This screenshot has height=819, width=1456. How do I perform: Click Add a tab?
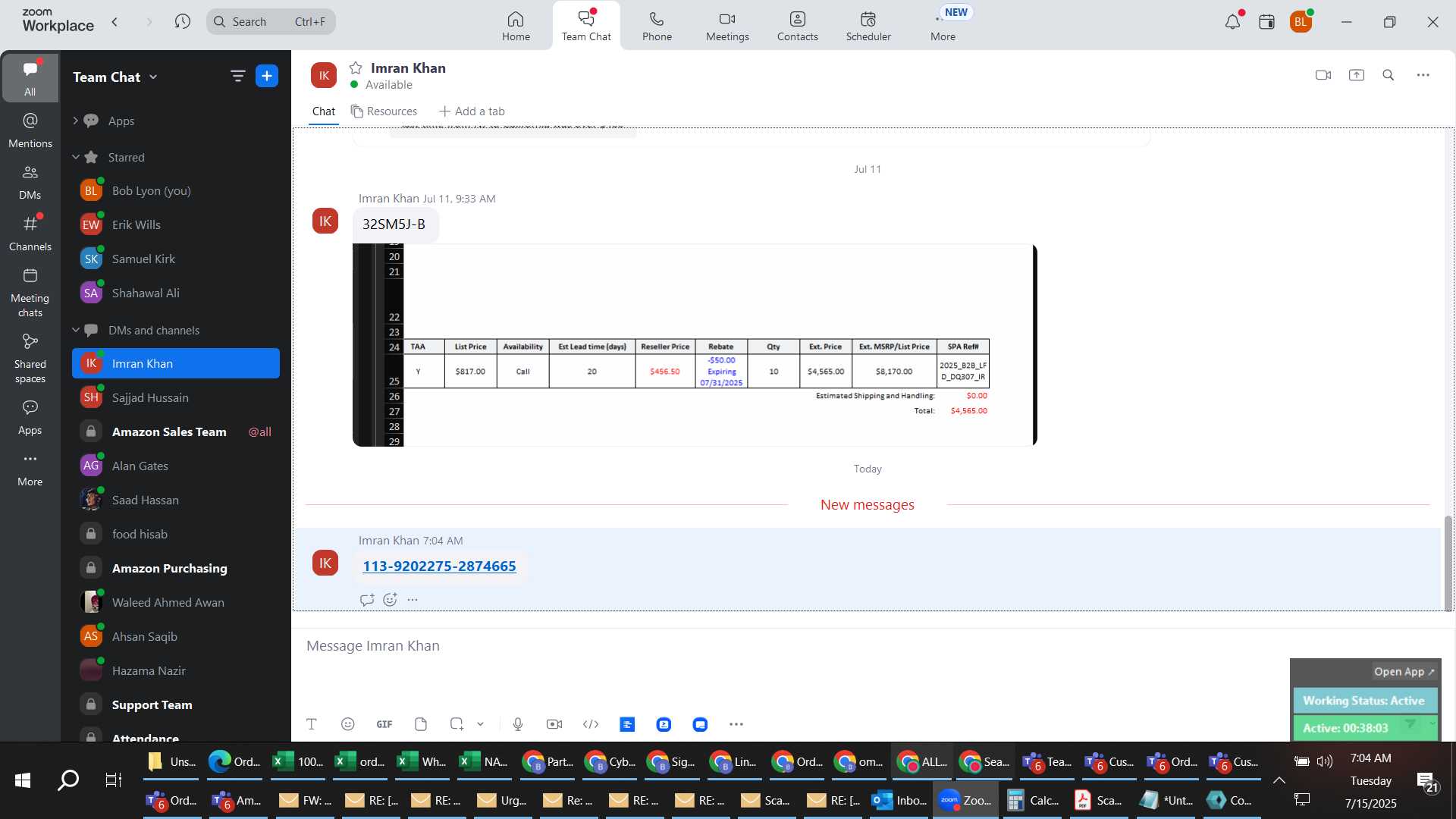click(x=472, y=111)
